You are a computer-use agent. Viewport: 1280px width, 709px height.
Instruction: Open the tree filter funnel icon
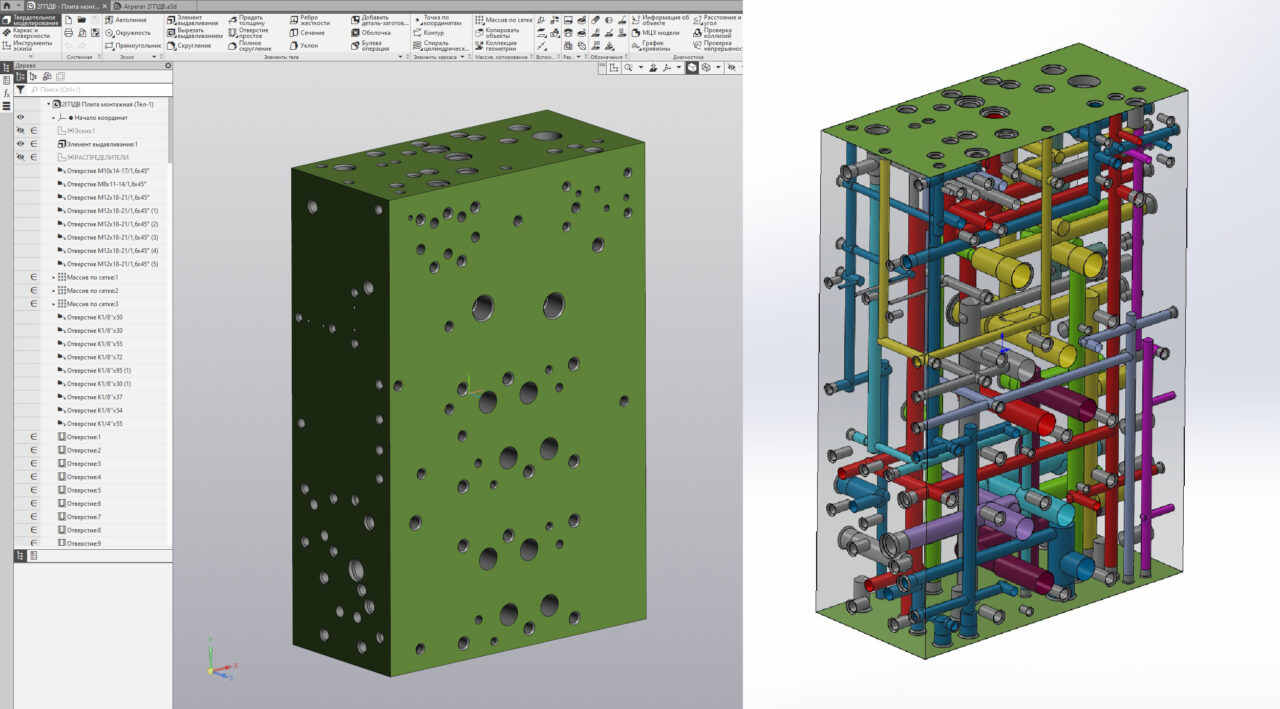(x=21, y=89)
